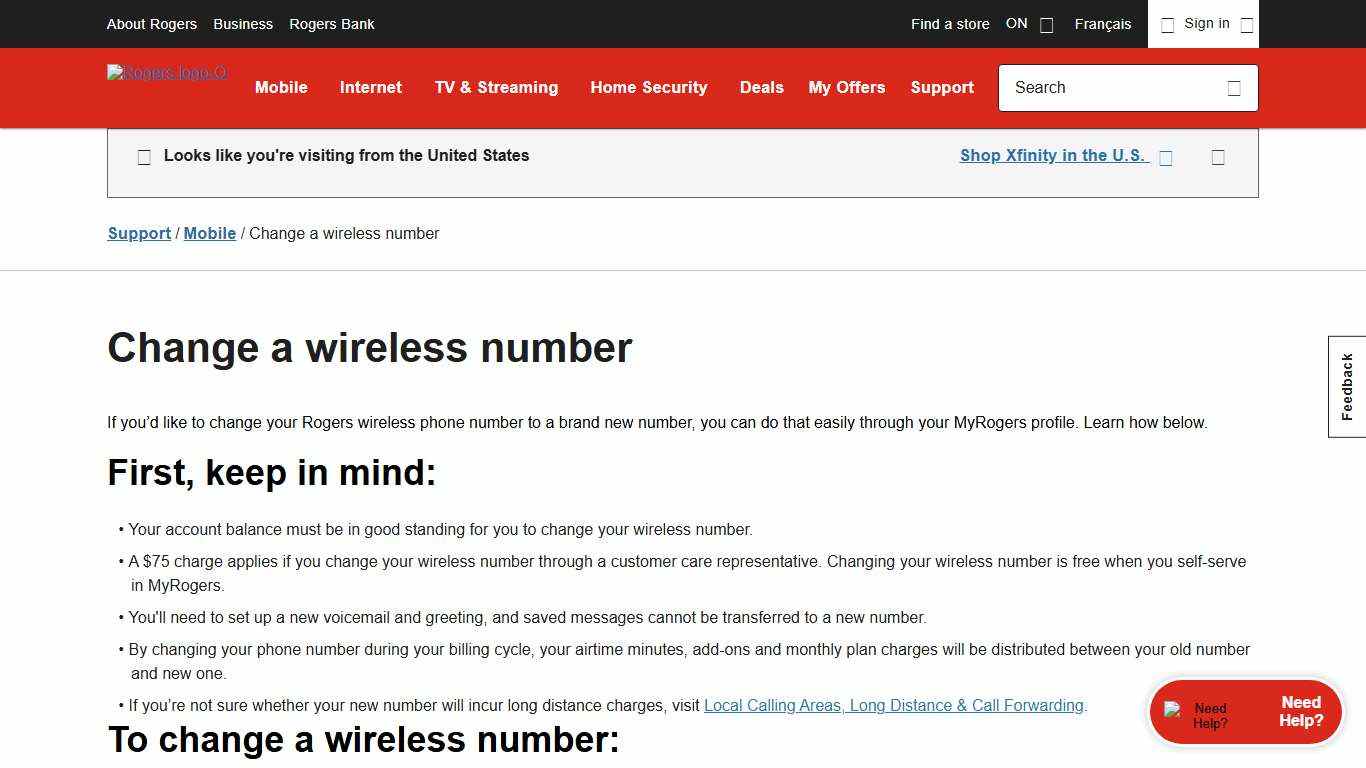Screen dimensions: 1366x768
Task: Open the Support menu item
Action: point(942,88)
